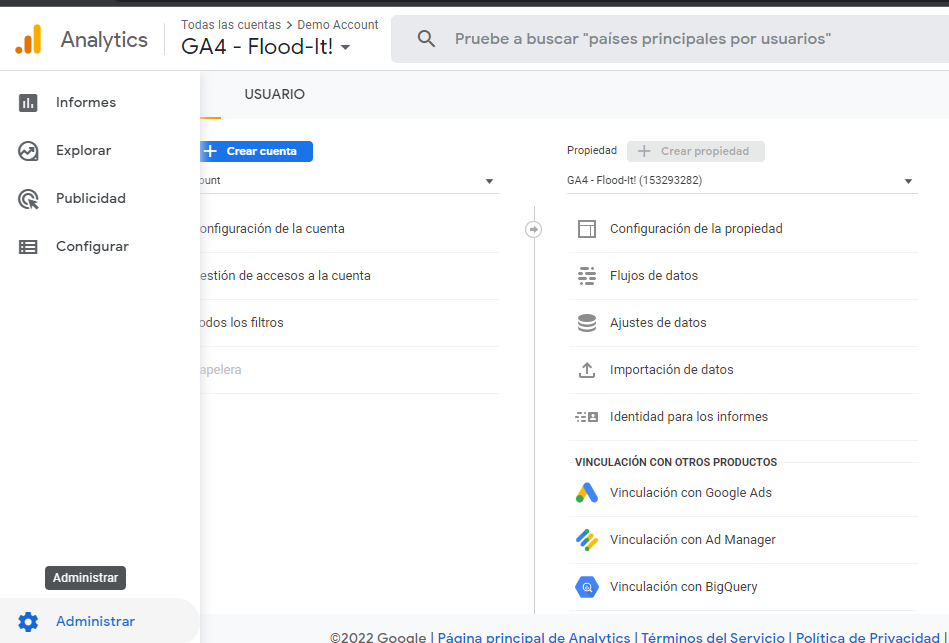Click the Importación de datos upload icon
Image resolution: width=949 pixels, height=643 pixels.
point(586,370)
